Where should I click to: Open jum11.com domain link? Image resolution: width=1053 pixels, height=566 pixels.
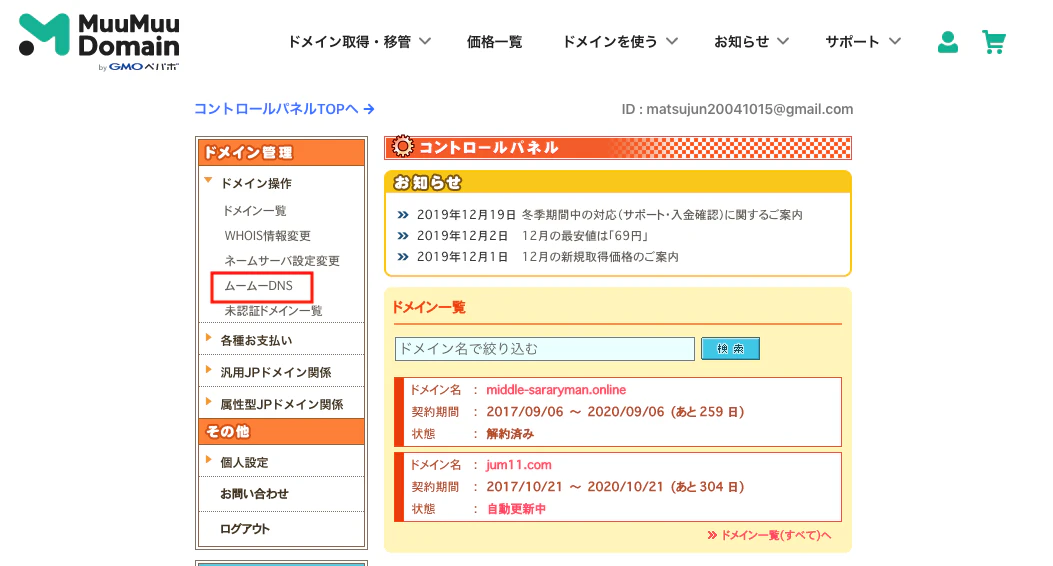tap(518, 465)
